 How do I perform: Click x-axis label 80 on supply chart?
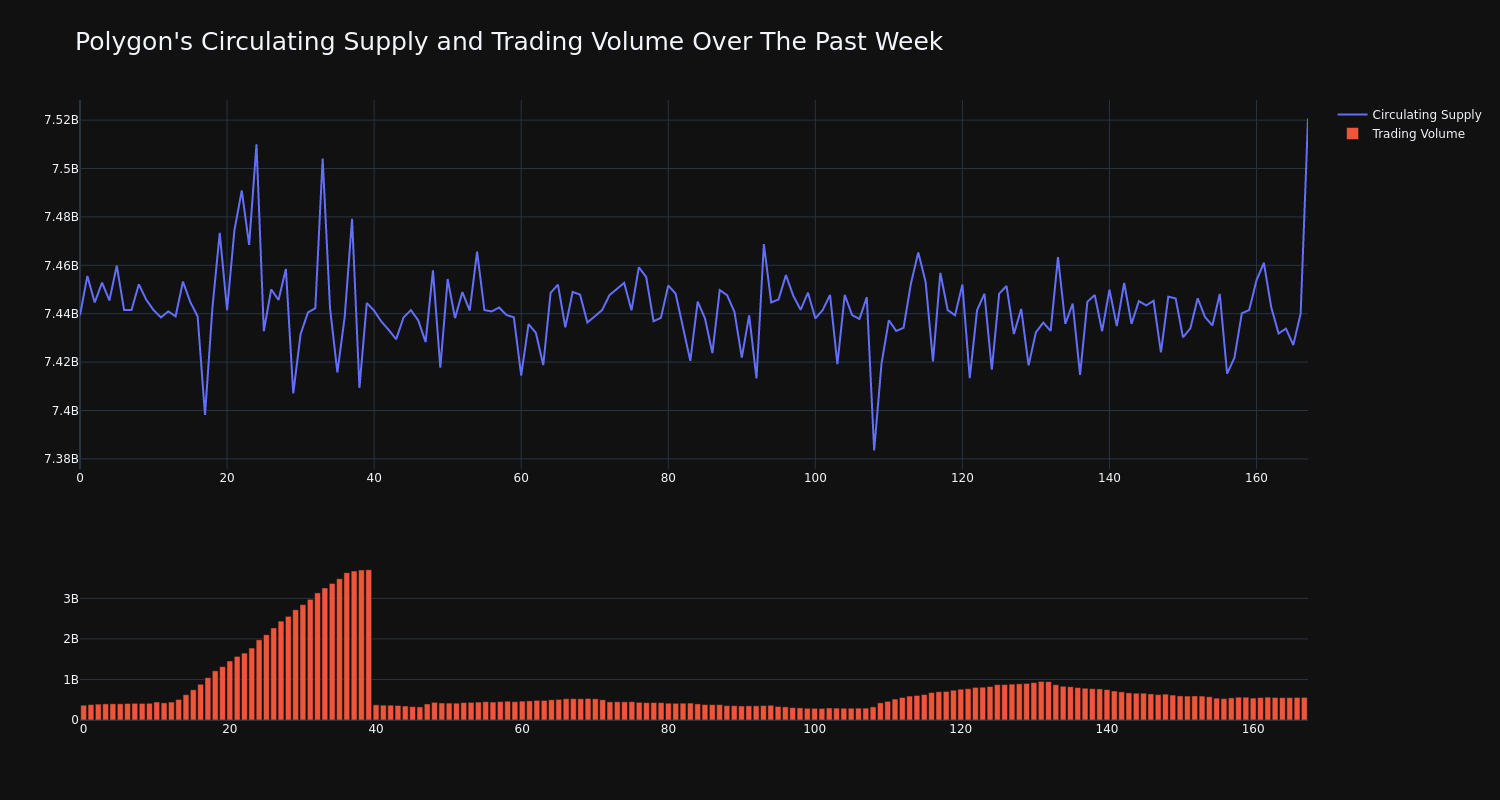click(x=668, y=478)
